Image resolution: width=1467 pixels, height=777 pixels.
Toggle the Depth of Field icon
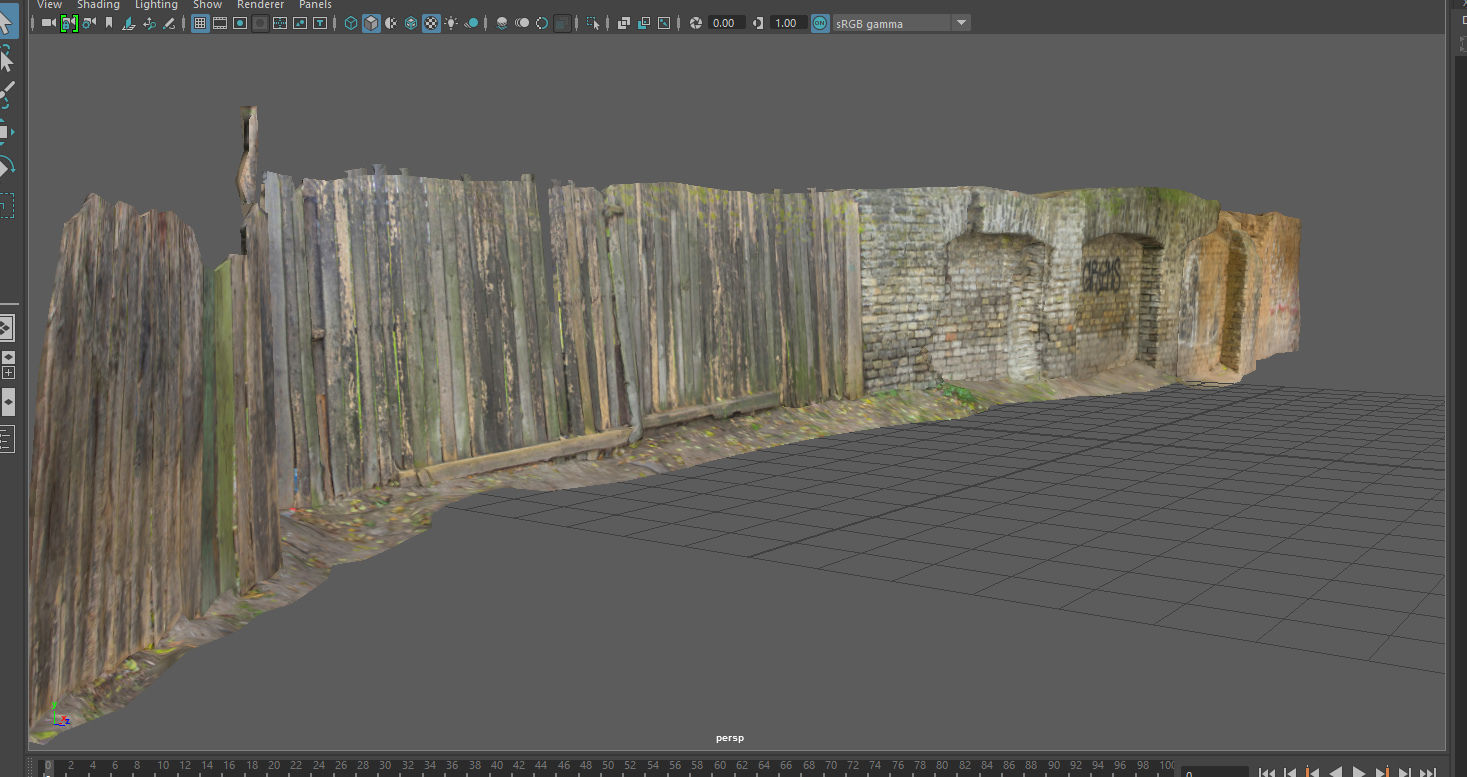click(x=563, y=23)
